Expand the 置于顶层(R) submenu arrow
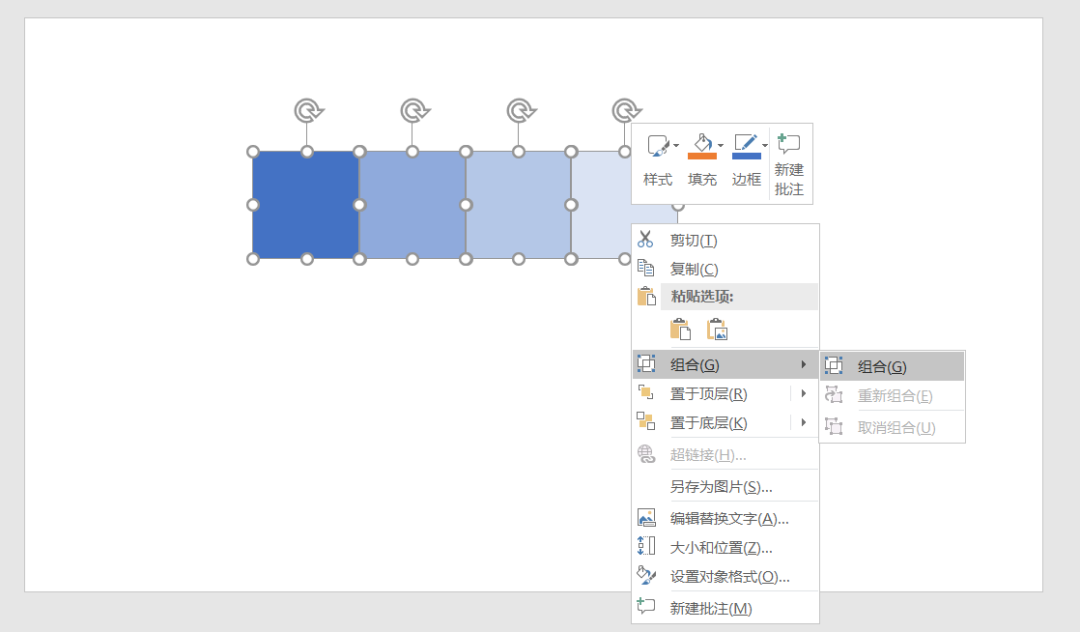Screen dimensions: 1080x632 coord(804,393)
